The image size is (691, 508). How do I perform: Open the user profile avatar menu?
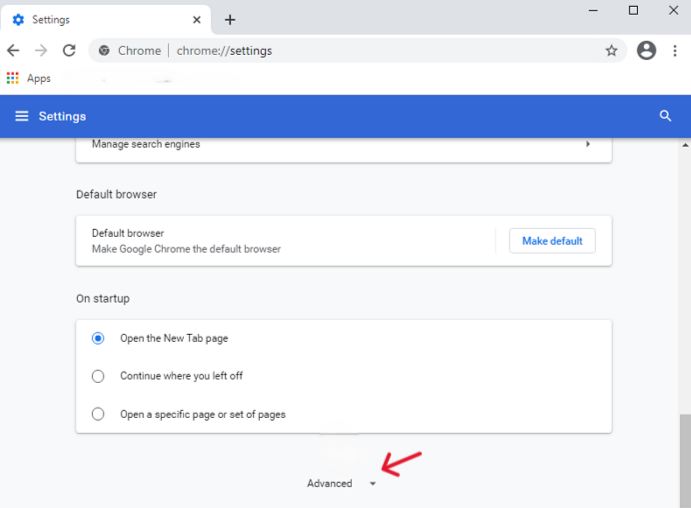(x=646, y=50)
